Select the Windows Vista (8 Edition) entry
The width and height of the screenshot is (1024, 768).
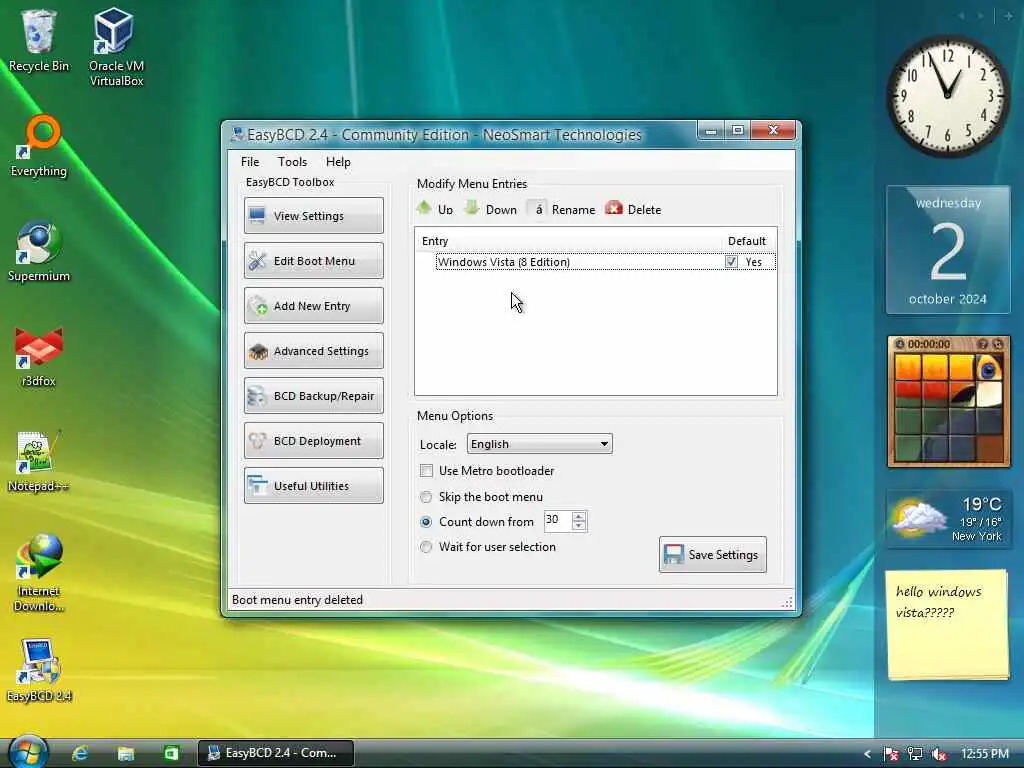tap(605, 262)
